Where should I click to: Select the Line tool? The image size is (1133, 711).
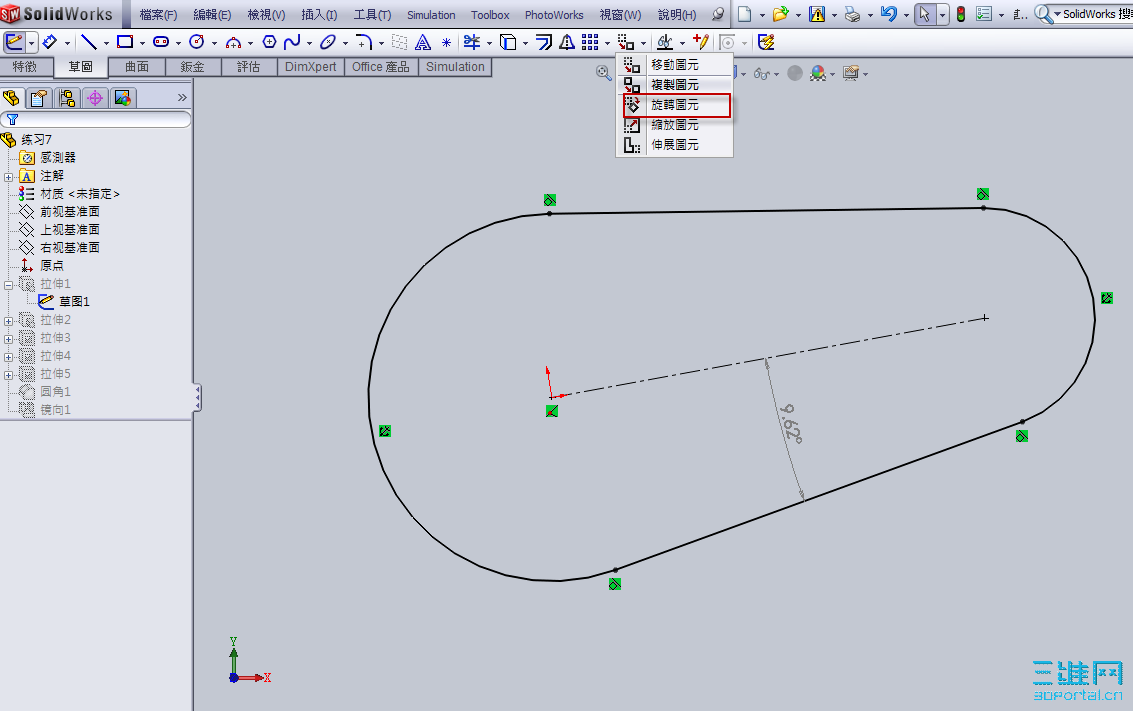click(x=88, y=43)
